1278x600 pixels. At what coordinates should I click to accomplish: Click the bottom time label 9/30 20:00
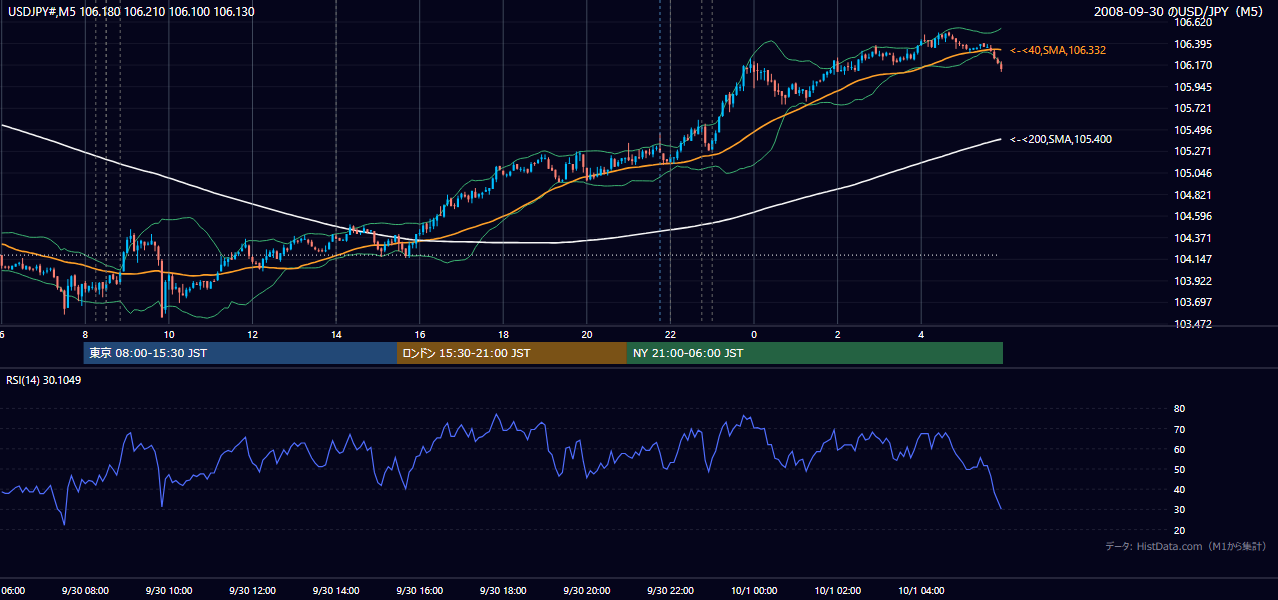(x=587, y=591)
